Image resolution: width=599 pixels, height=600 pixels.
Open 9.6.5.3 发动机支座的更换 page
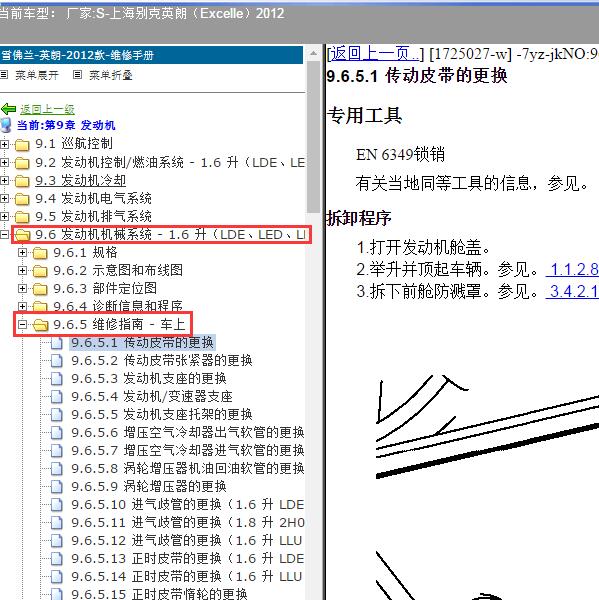(149, 379)
